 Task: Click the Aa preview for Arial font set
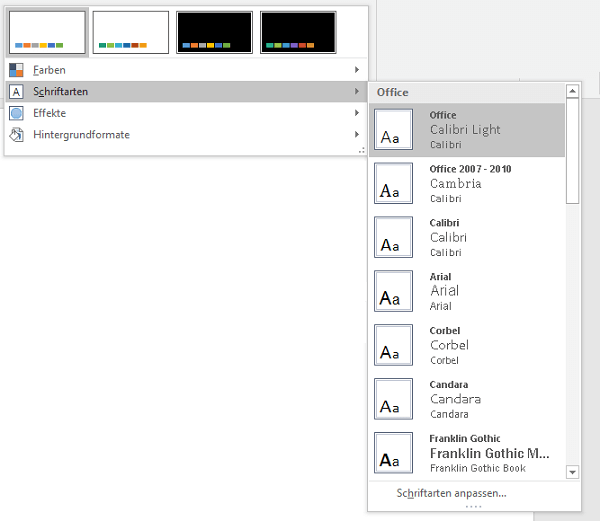(393, 291)
